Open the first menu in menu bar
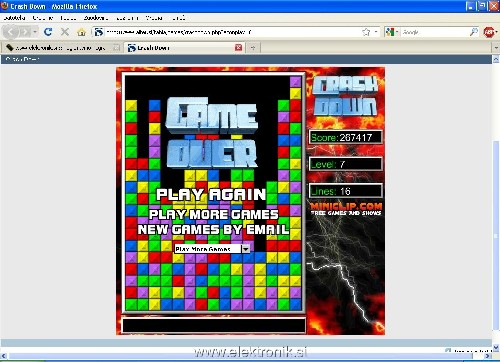Viewport: 500px width, 362px height. (14, 18)
